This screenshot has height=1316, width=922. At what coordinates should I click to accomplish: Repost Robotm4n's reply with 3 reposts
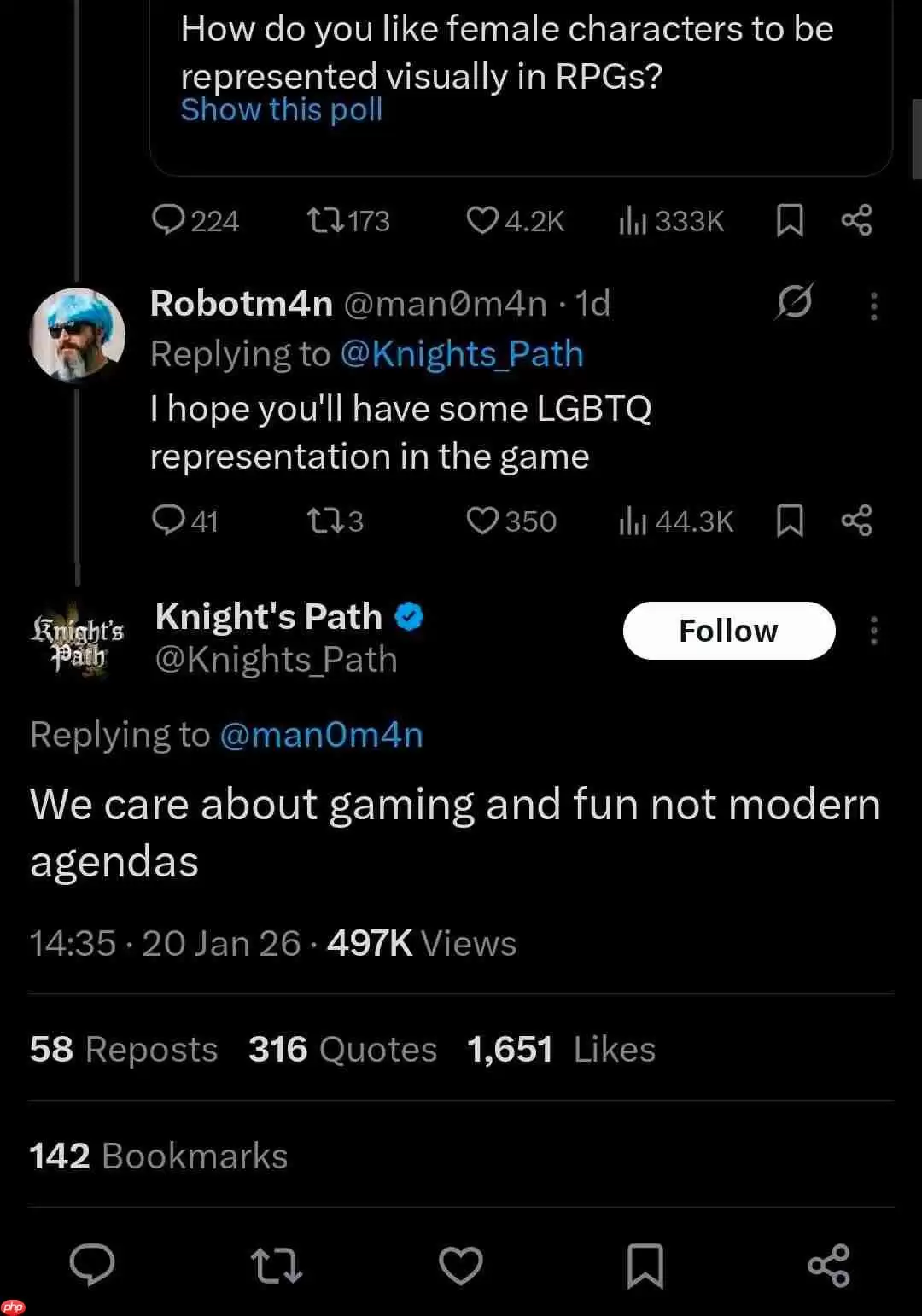pos(323,521)
